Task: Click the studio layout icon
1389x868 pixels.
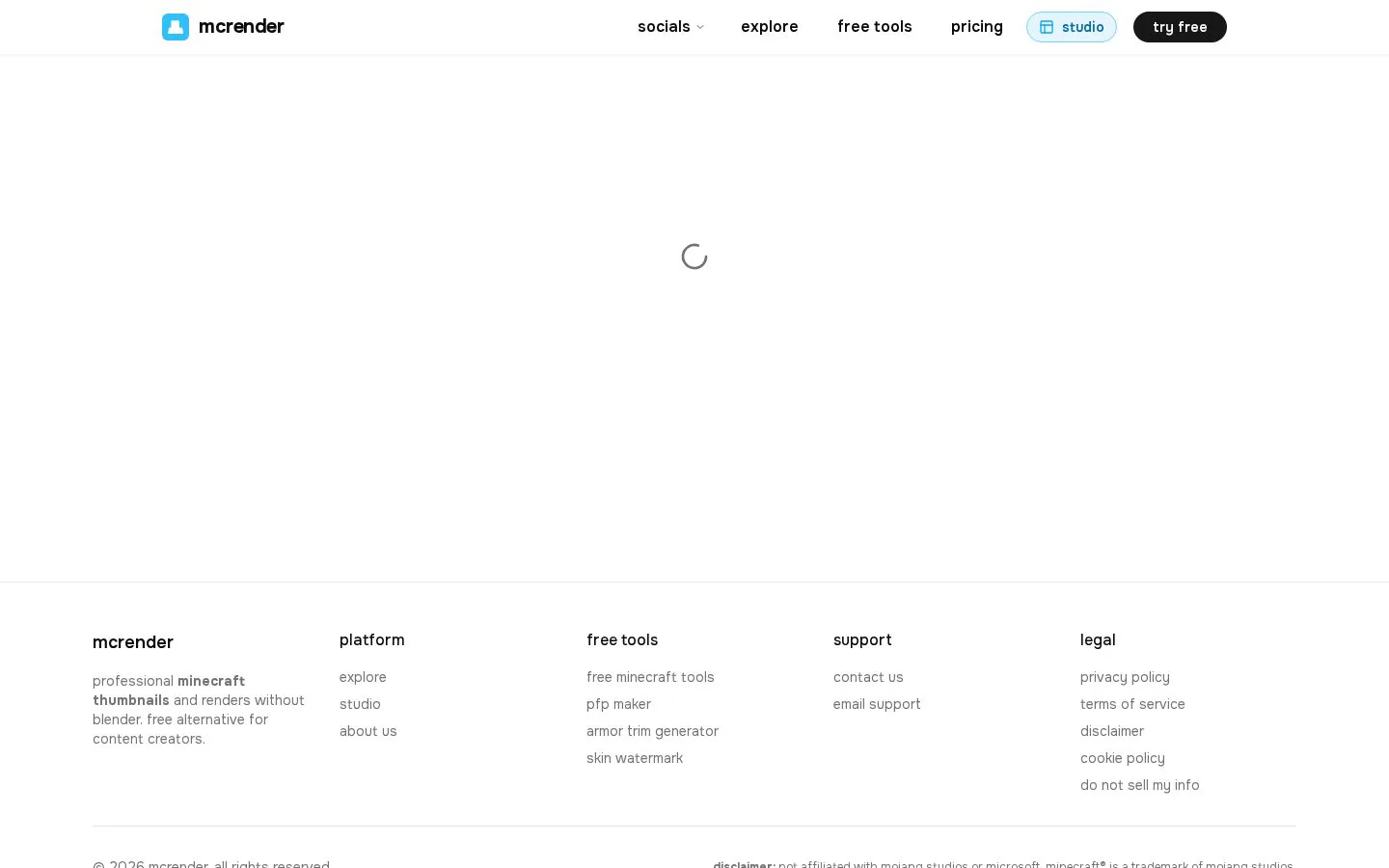Action: click(x=1047, y=27)
